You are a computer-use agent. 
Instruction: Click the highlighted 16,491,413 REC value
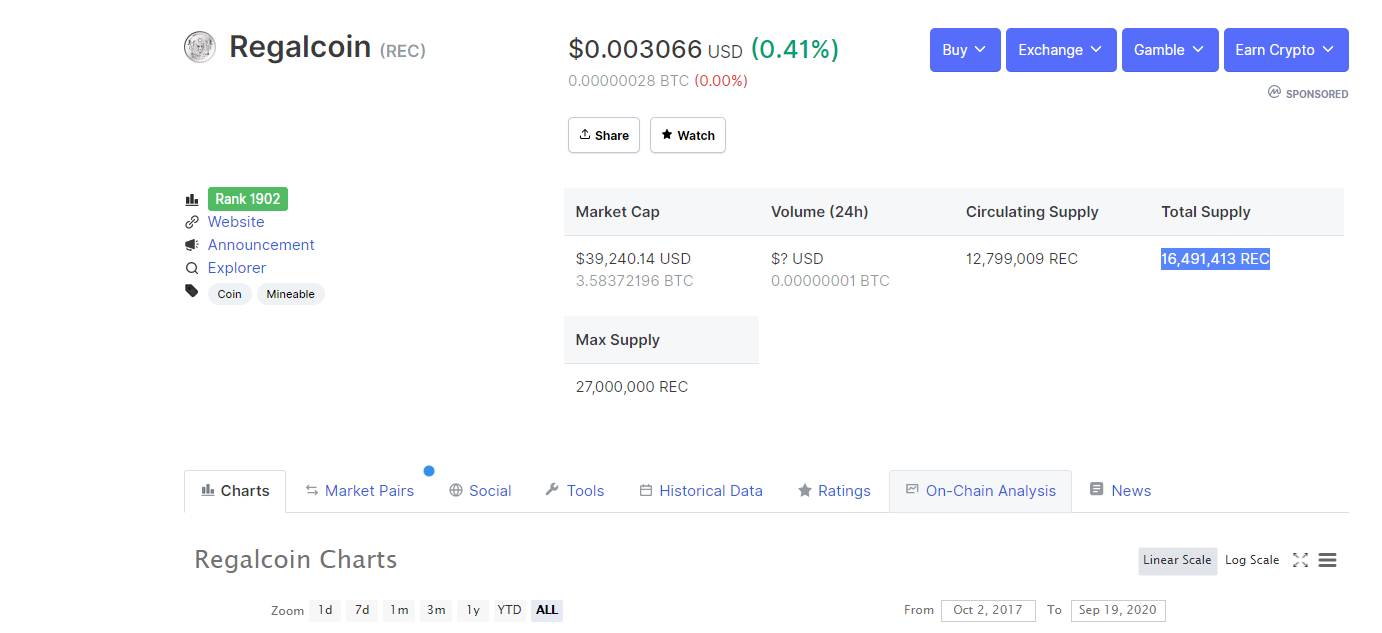coord(1215,259)
